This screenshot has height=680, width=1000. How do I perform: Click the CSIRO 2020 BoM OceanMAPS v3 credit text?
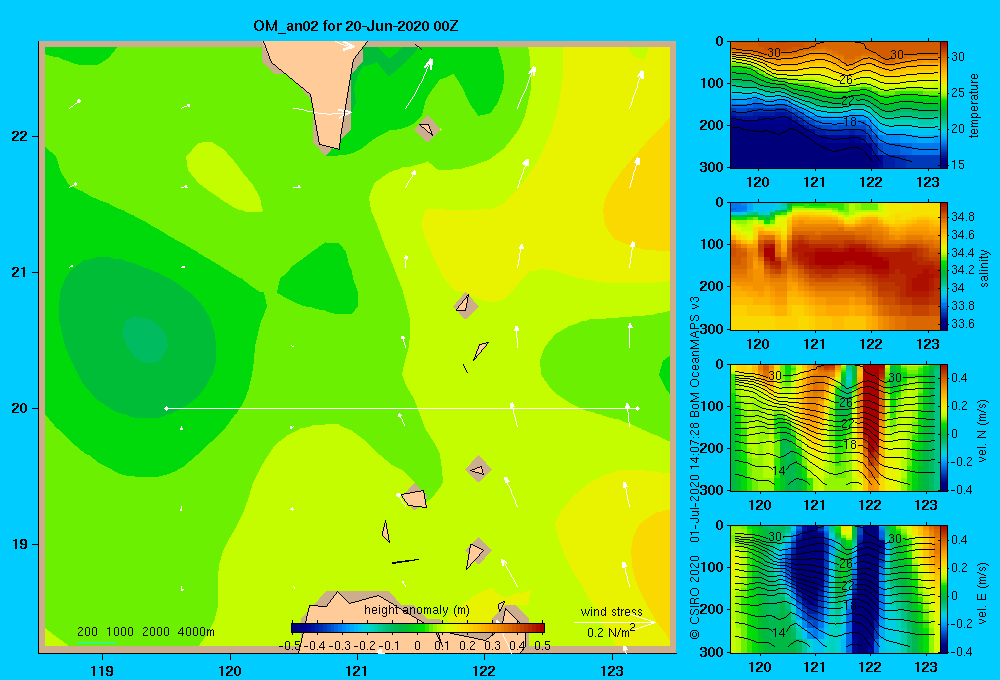click(x=695, y=468)
